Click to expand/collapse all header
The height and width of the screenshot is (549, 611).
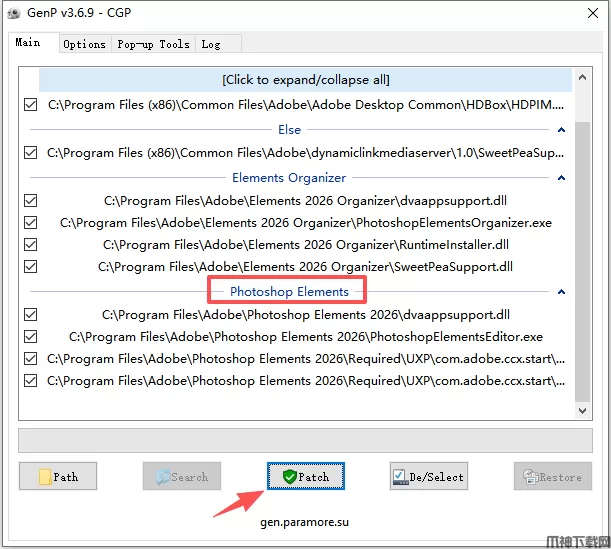click(x=306, y=80)
